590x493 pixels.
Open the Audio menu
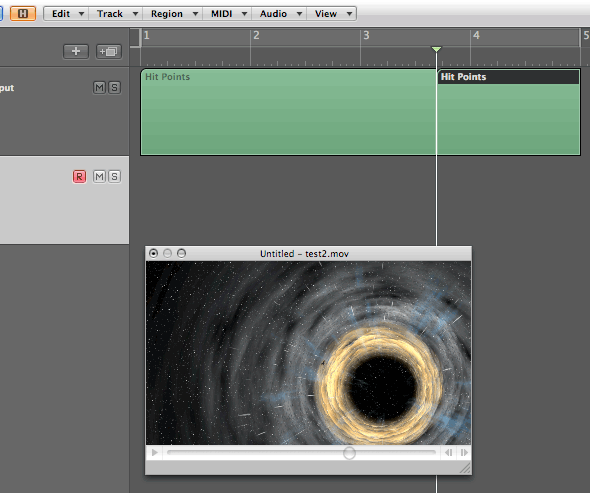click(279, 14)
